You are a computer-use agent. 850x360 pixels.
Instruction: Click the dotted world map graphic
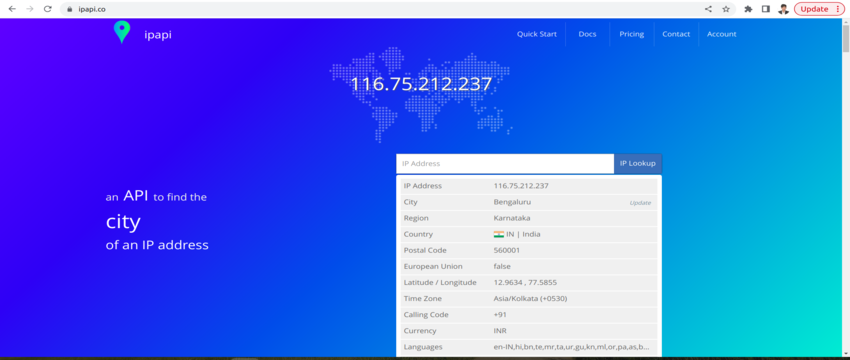[x=421, y=95]
